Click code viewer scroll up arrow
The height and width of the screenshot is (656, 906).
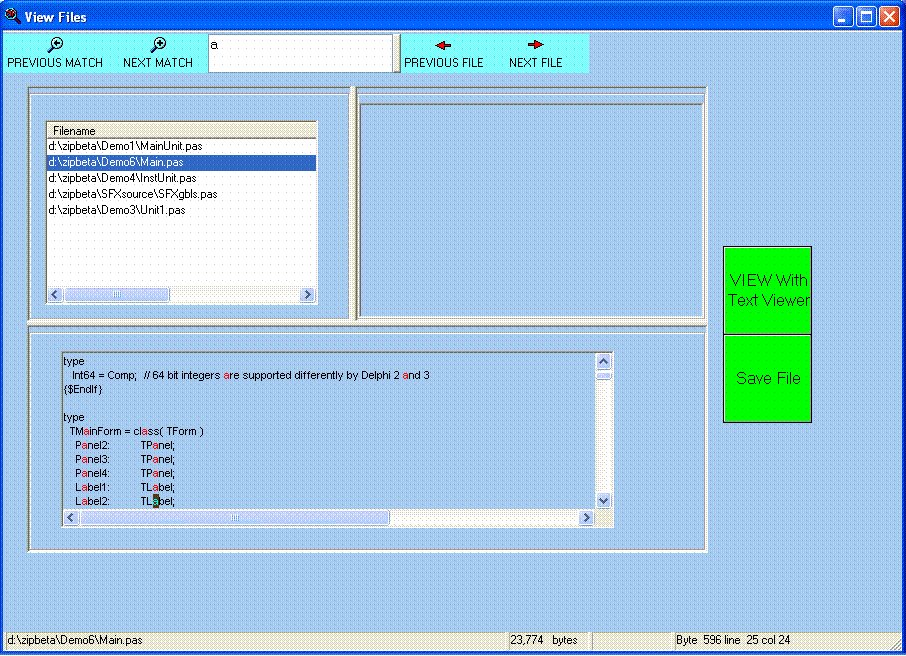[x=603, y=362]
